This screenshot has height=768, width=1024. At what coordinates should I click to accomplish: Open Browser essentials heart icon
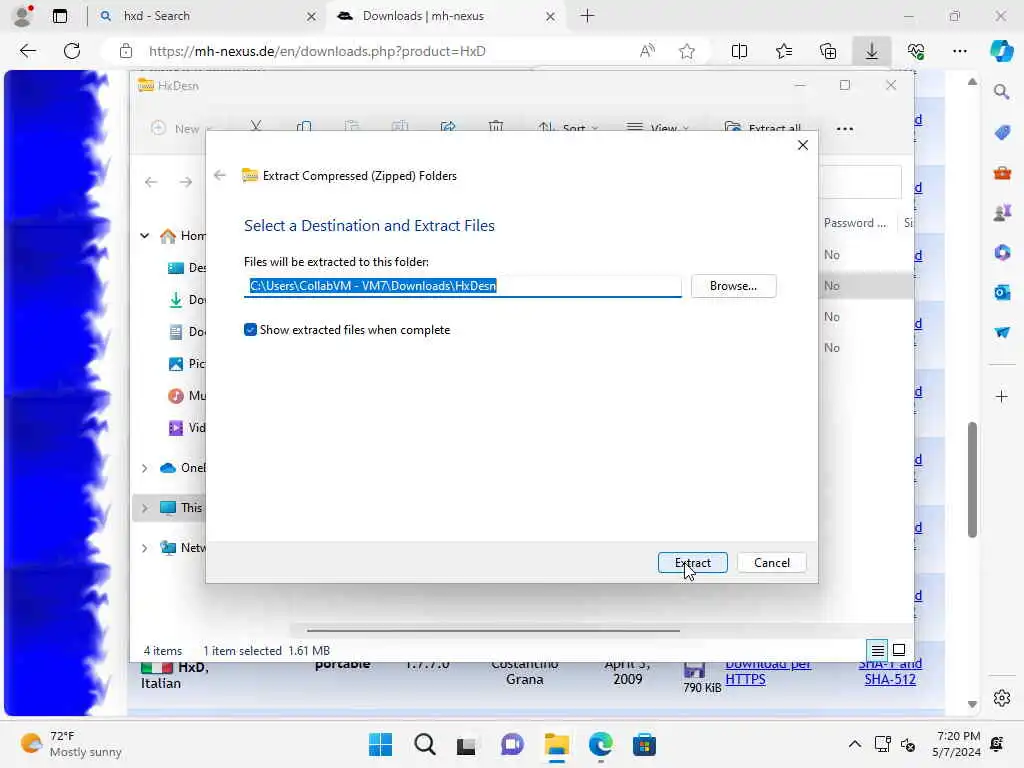click(916, 51)
